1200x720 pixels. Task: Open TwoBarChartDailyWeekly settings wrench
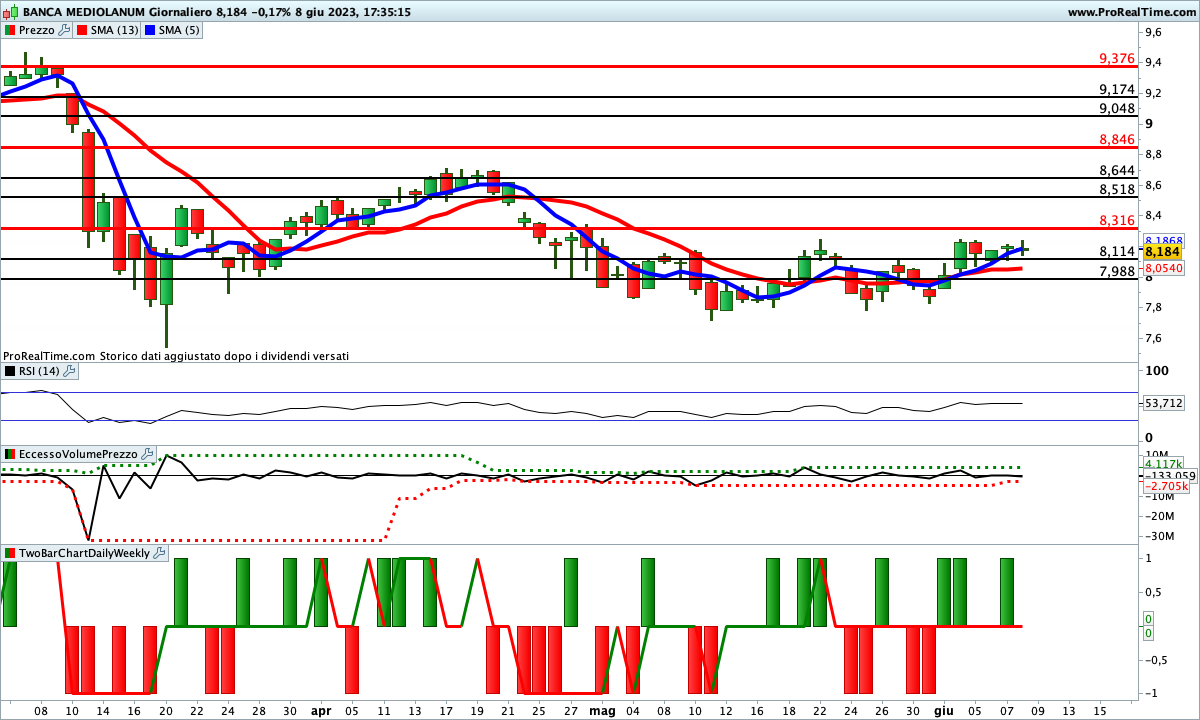(x=160, y=553)
